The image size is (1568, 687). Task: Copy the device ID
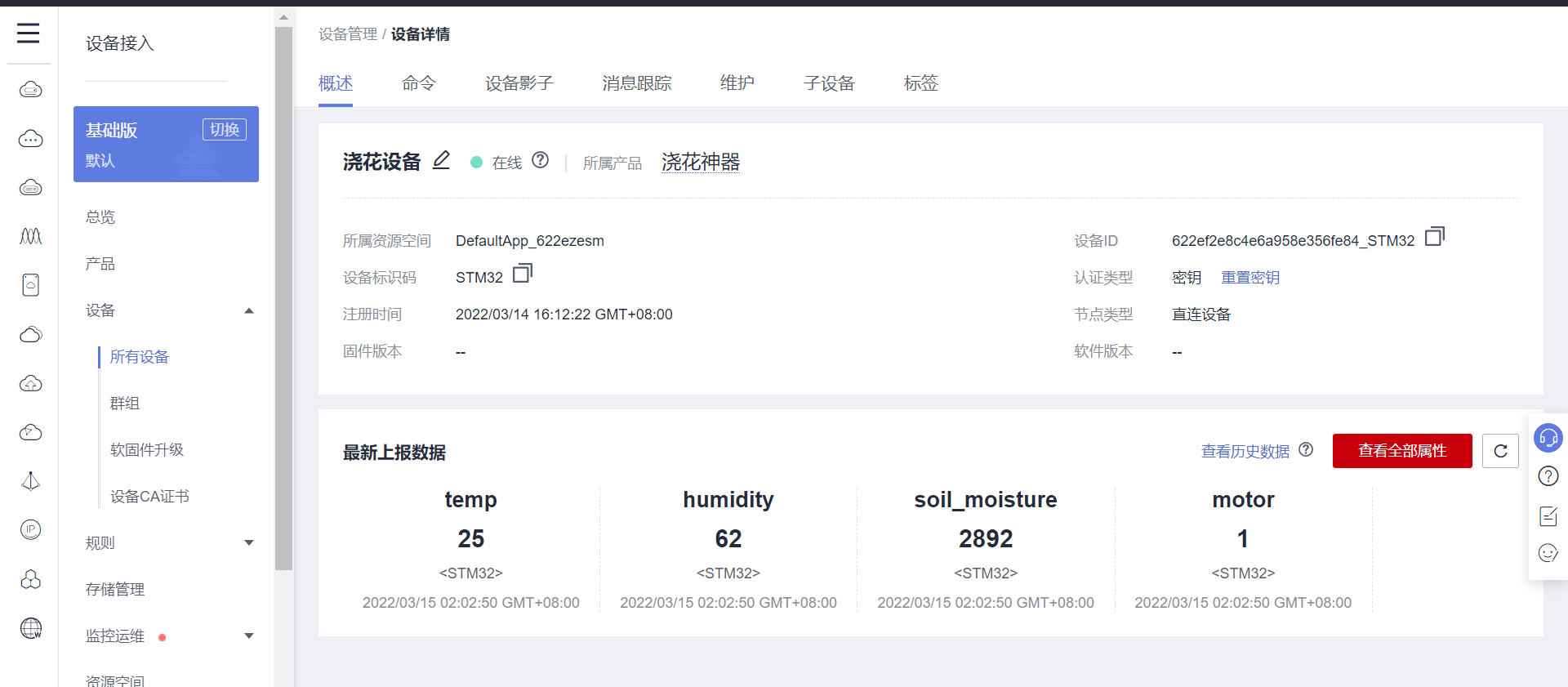tap(1435, 237)
